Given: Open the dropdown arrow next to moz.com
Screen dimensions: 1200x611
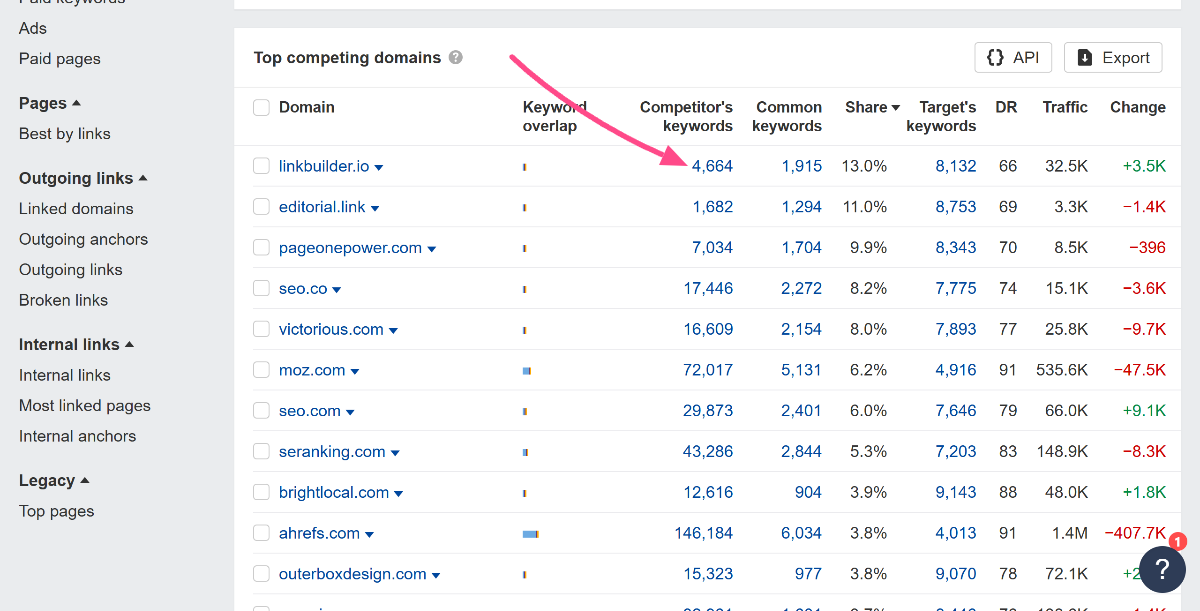Looking at the screenshot, I should click(355, 372).
